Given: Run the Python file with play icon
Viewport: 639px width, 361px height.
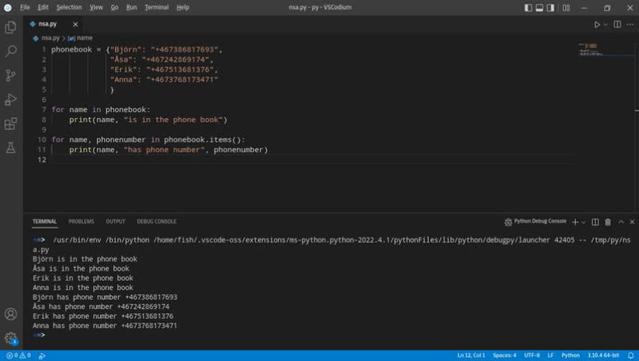Looking at the screenshot, I should (x=597, y=24).
